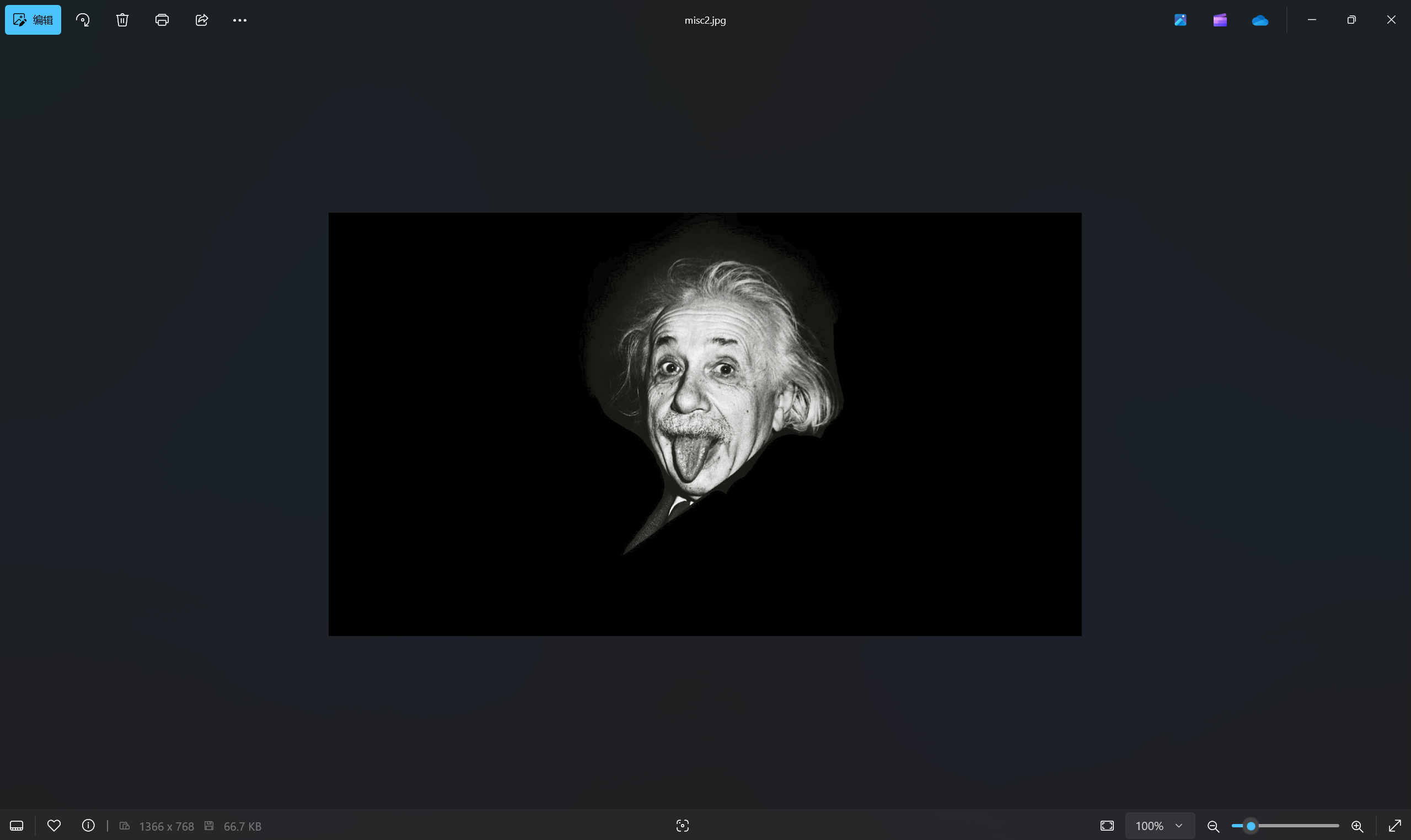The width and height of the screenshot is (1411, 840).
Task: Zoom in with the plus magnifier
Action: [1357, 826]
